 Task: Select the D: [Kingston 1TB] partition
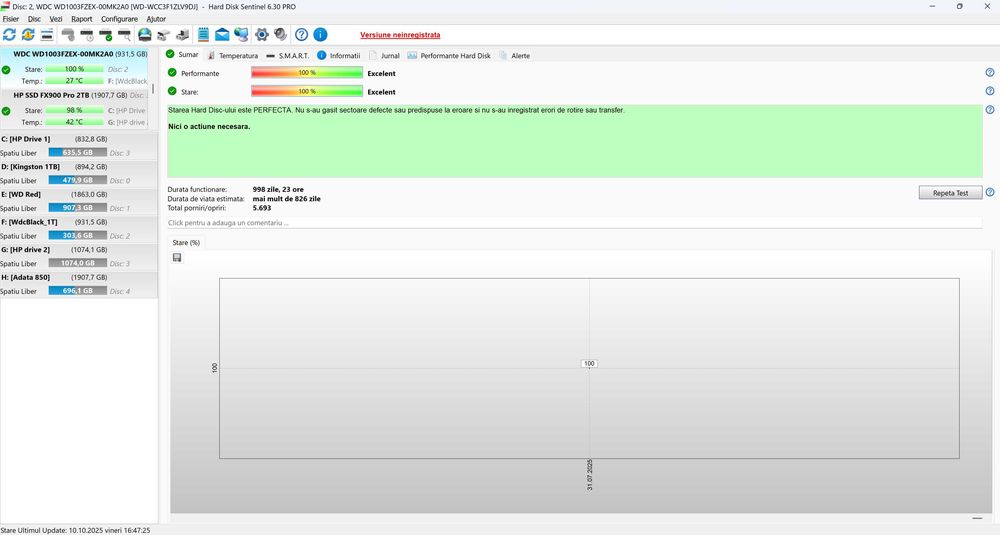[x=78, y=173]
